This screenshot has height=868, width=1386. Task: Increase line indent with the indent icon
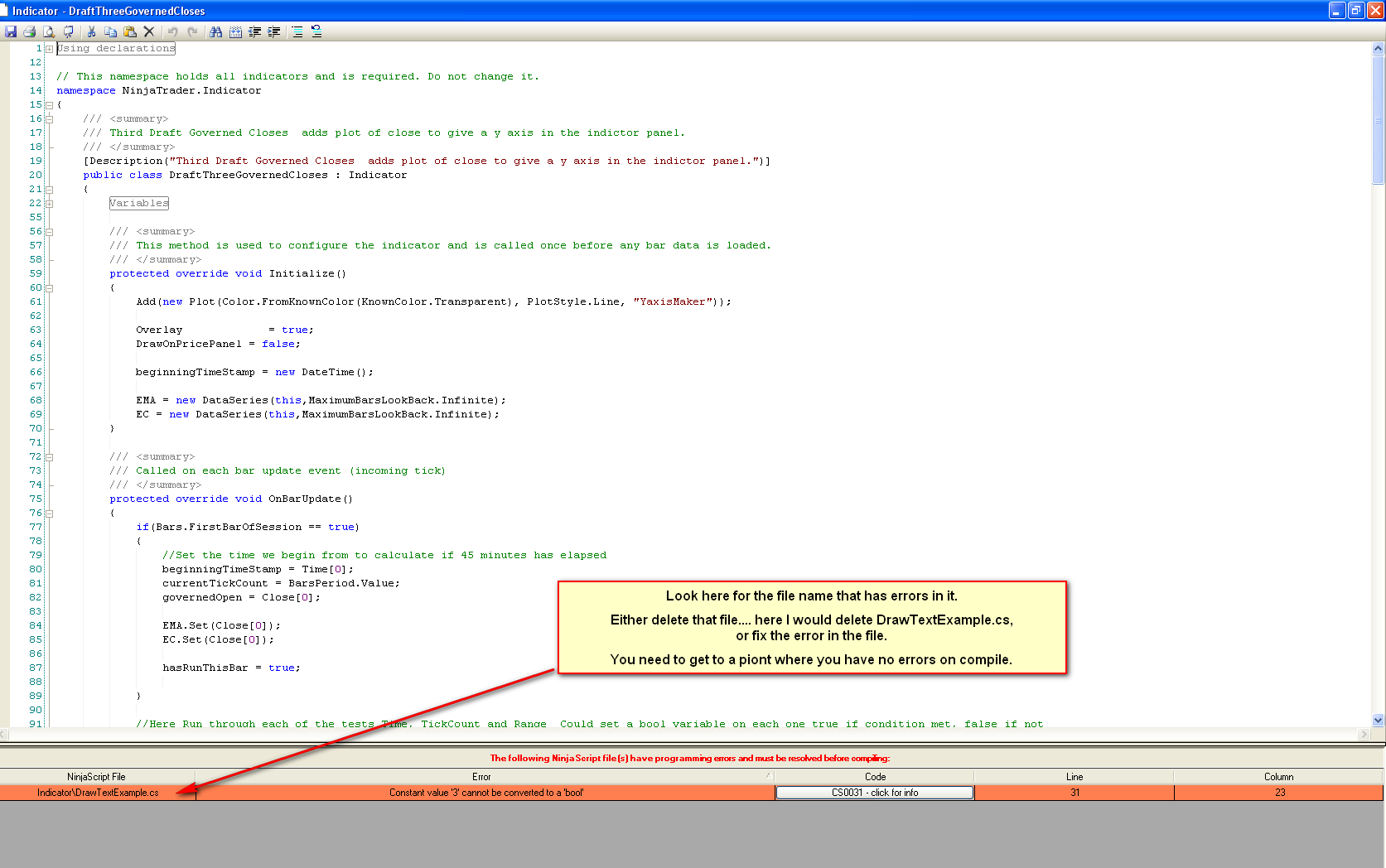274,31
